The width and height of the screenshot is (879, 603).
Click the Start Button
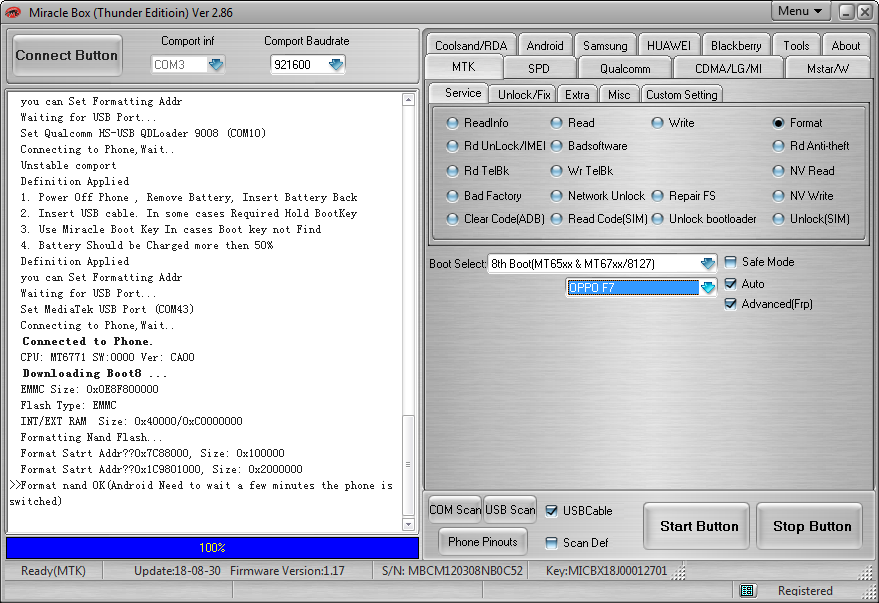point(697,526)
